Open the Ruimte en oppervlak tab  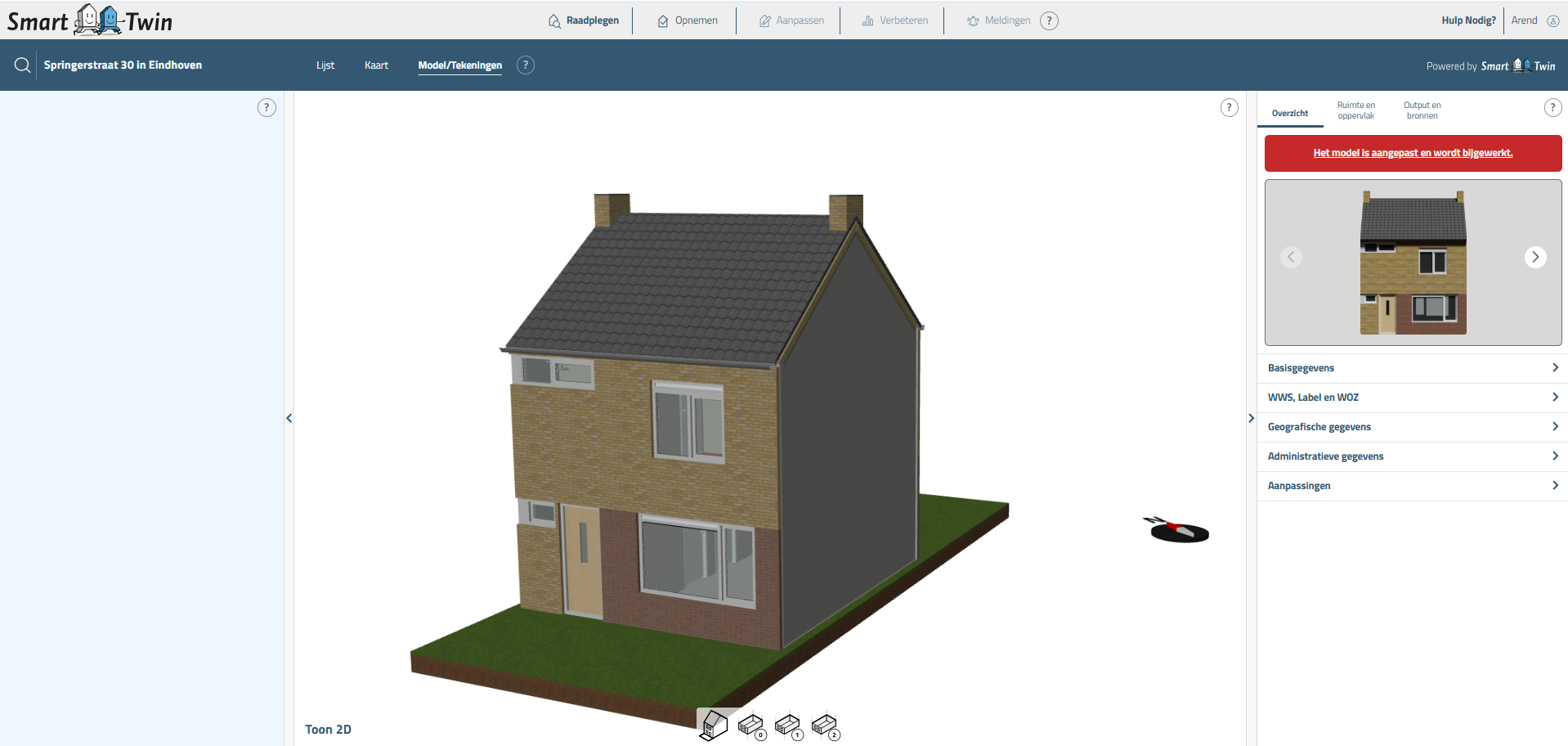[x=1355, y=110]
